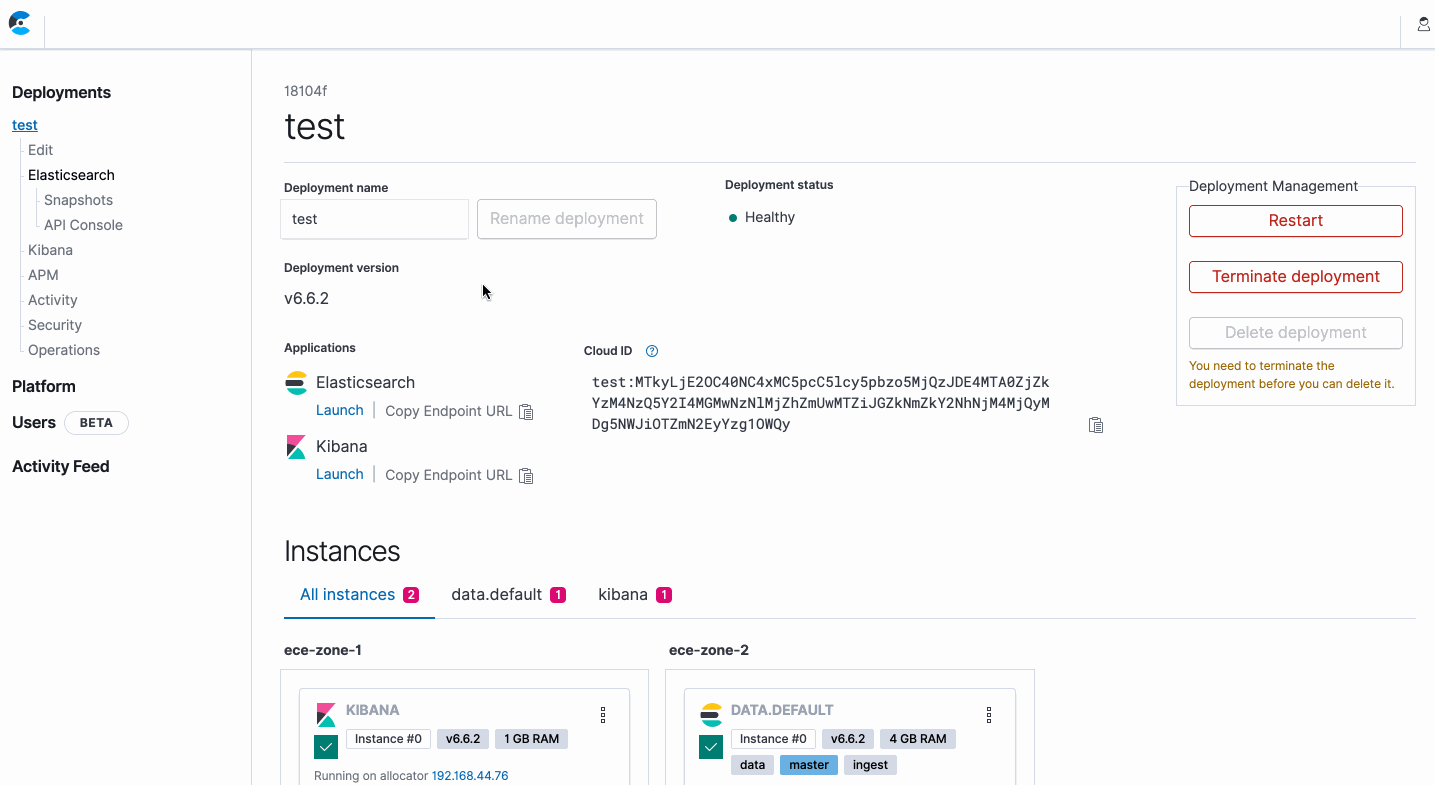Click v6.6.2 badge on KIBANA card
Image resolution: width=1435 pixels, height=785 pixels.
463,739
